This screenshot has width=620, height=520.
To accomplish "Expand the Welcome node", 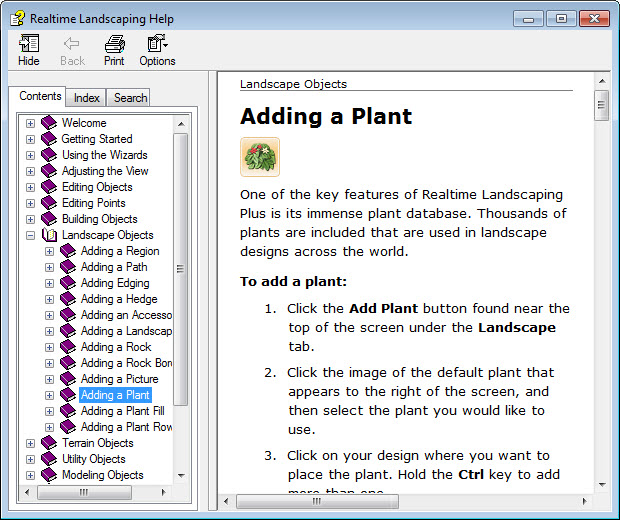I will coord(30,123).
